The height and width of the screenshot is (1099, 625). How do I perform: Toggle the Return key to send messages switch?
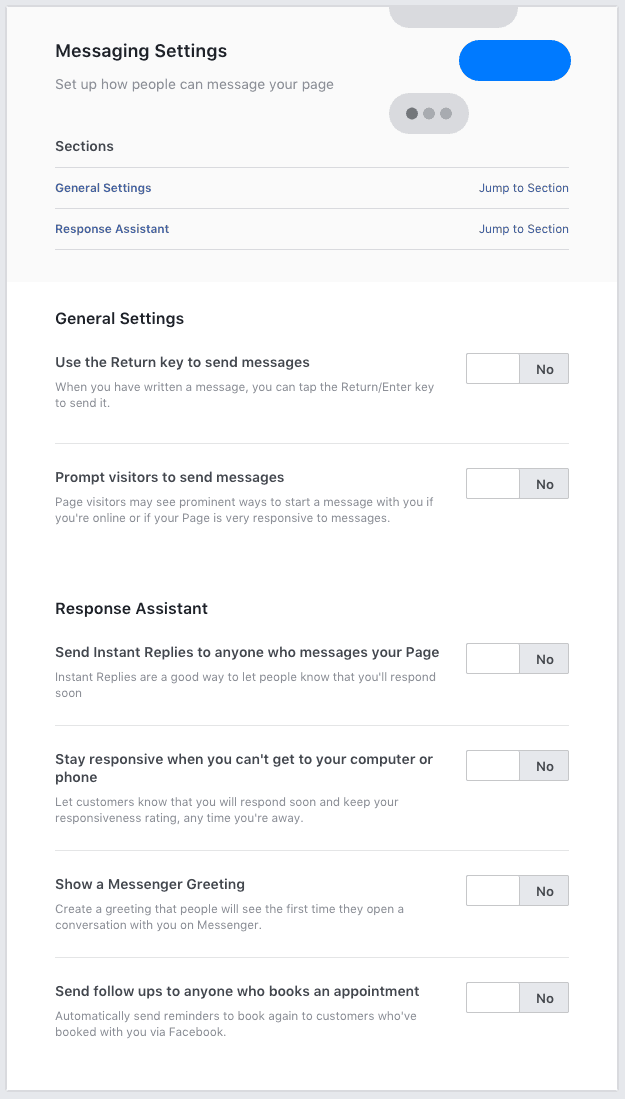pyautogui.click(x=517, y=369)
